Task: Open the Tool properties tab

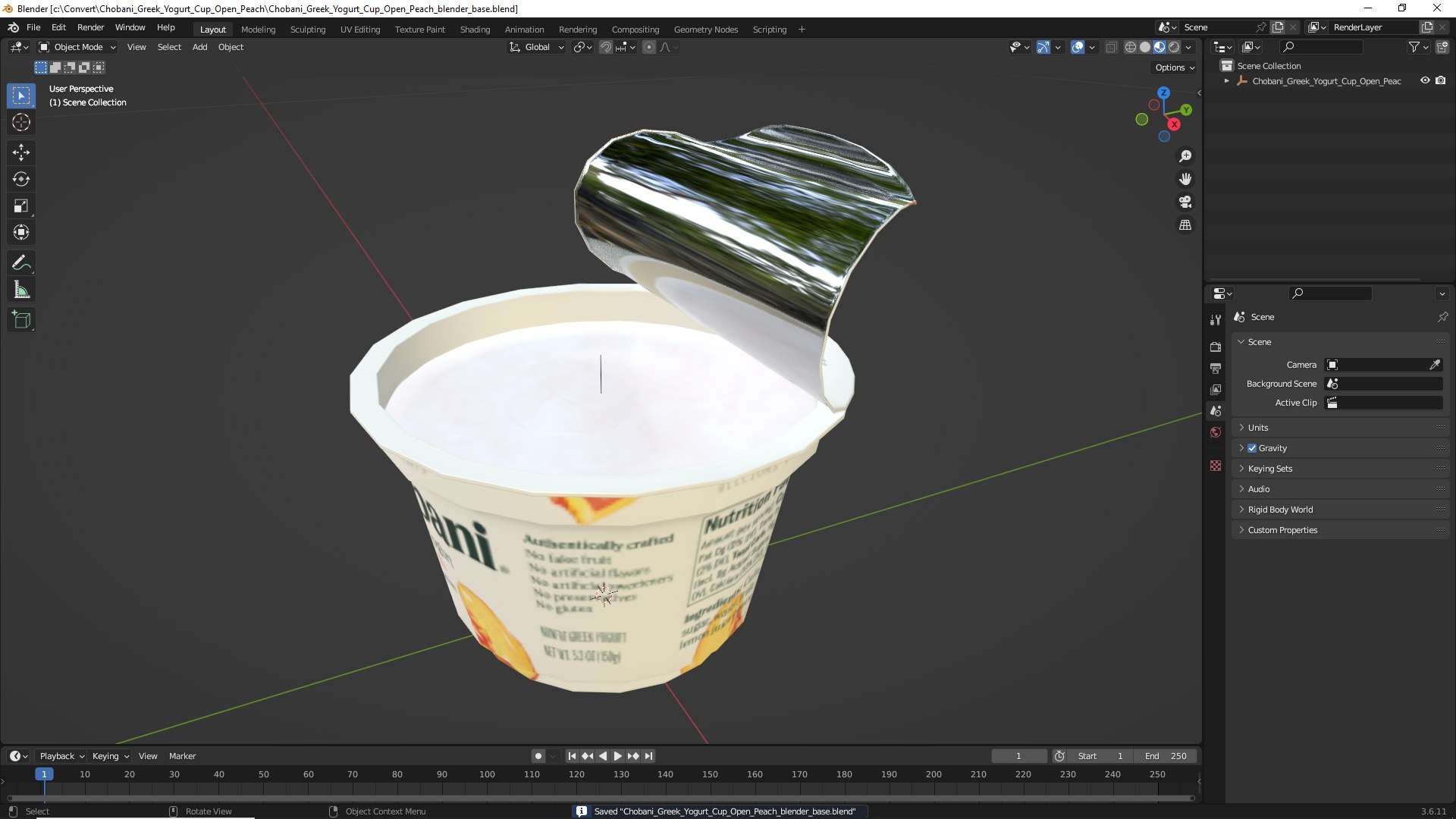Action: (x=1216, y=319)
